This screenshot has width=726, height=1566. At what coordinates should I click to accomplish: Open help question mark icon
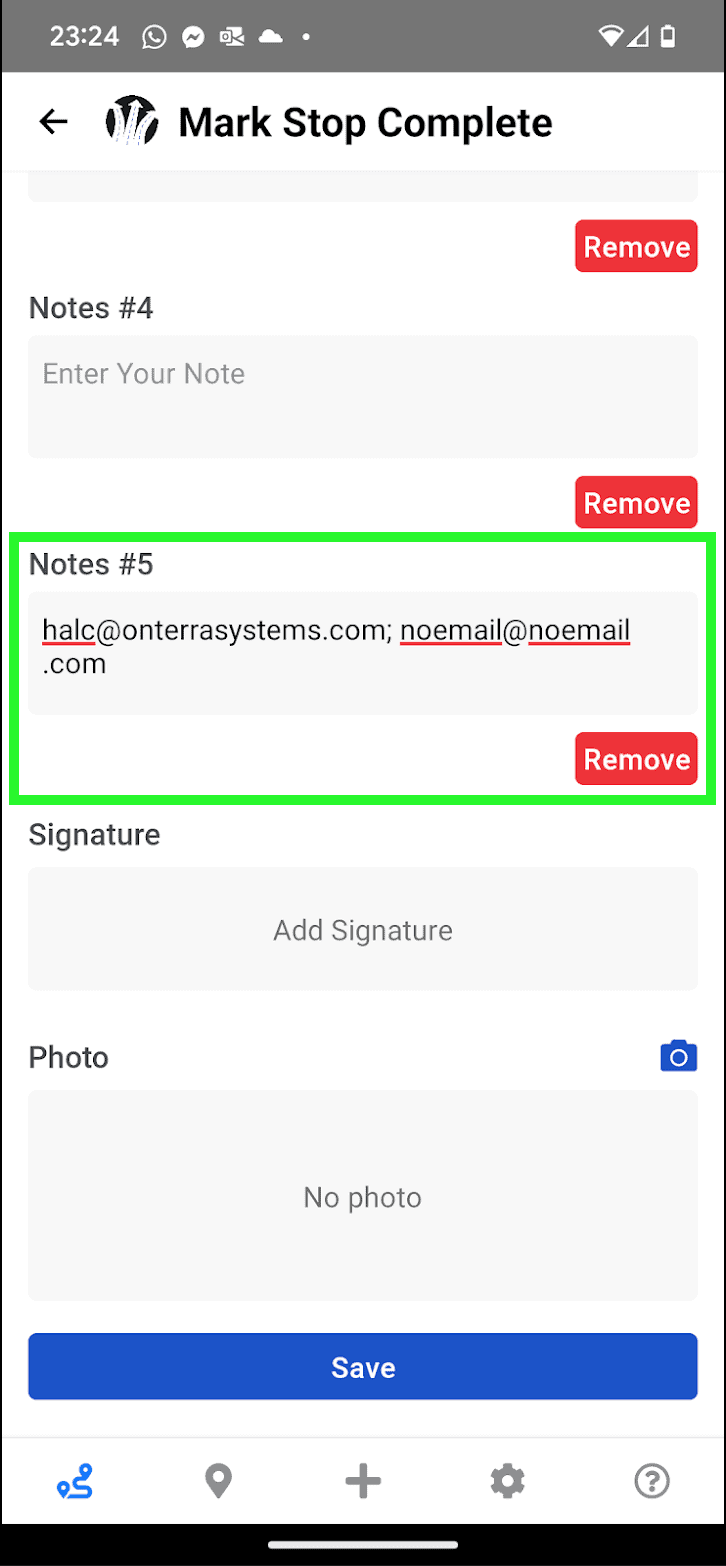click(652, 1481)
